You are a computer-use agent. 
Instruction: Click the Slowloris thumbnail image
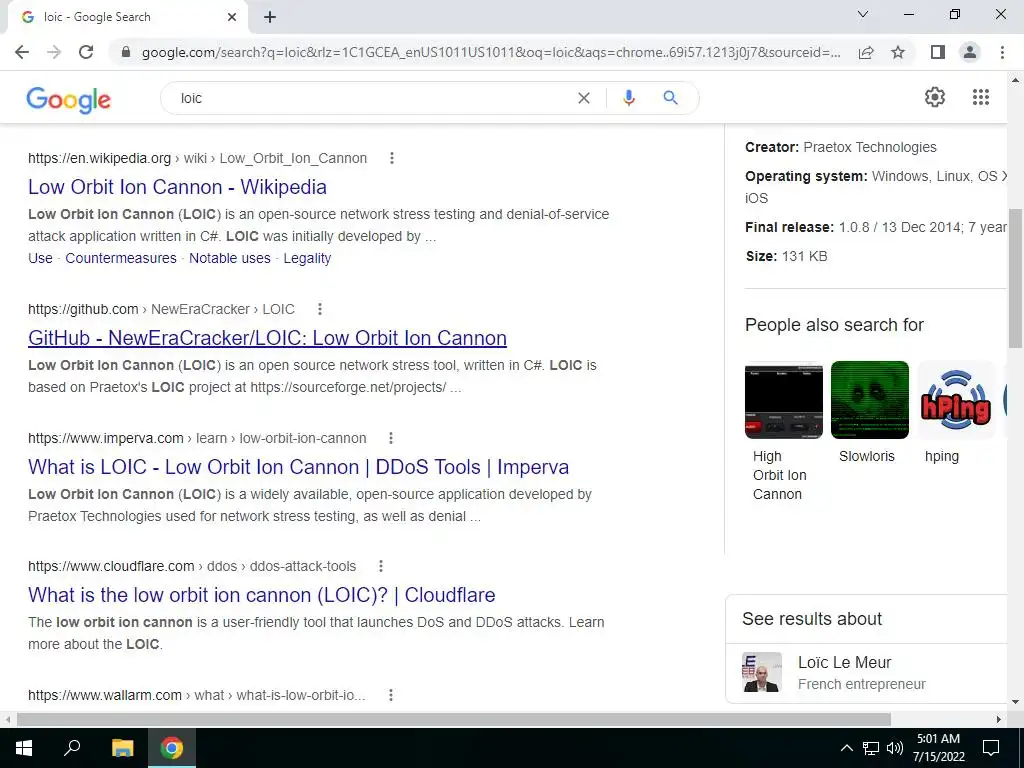click(x=870, y=400)
